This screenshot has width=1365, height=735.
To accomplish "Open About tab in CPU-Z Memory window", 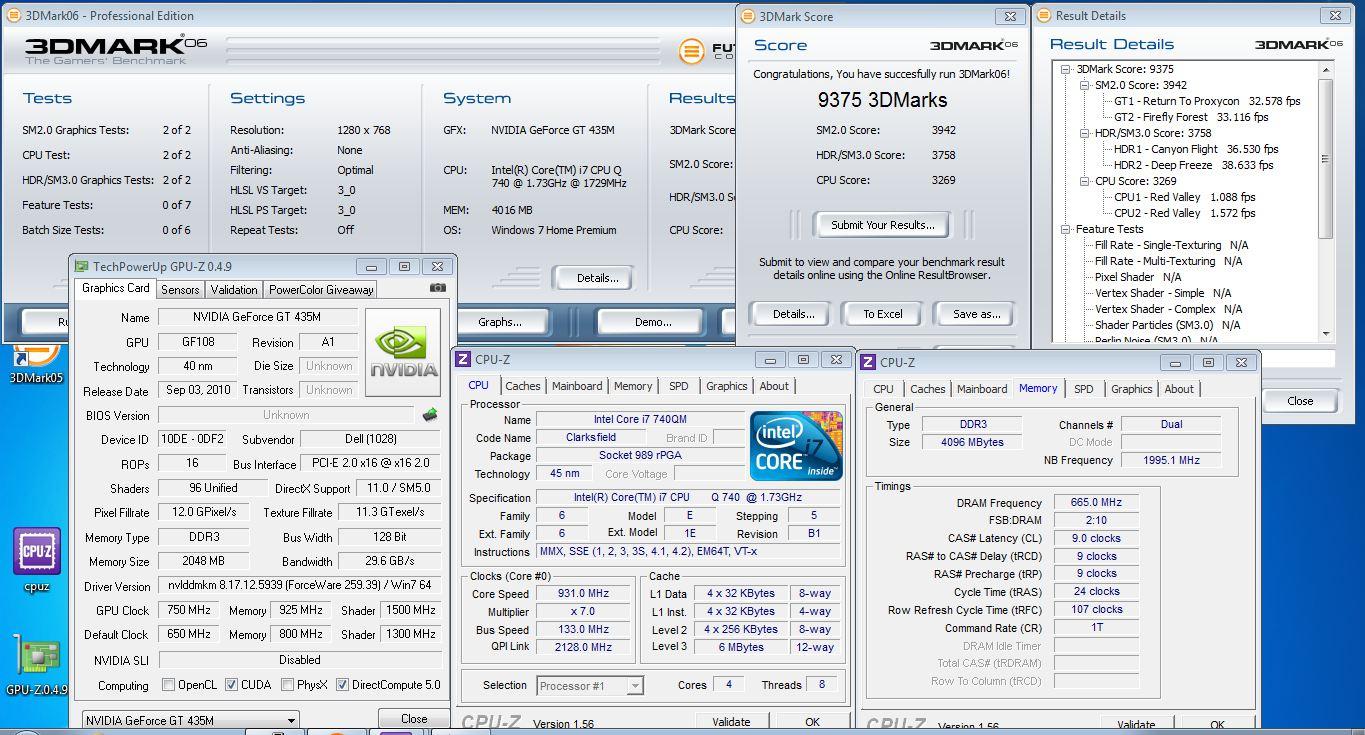I will (1179, 389).
